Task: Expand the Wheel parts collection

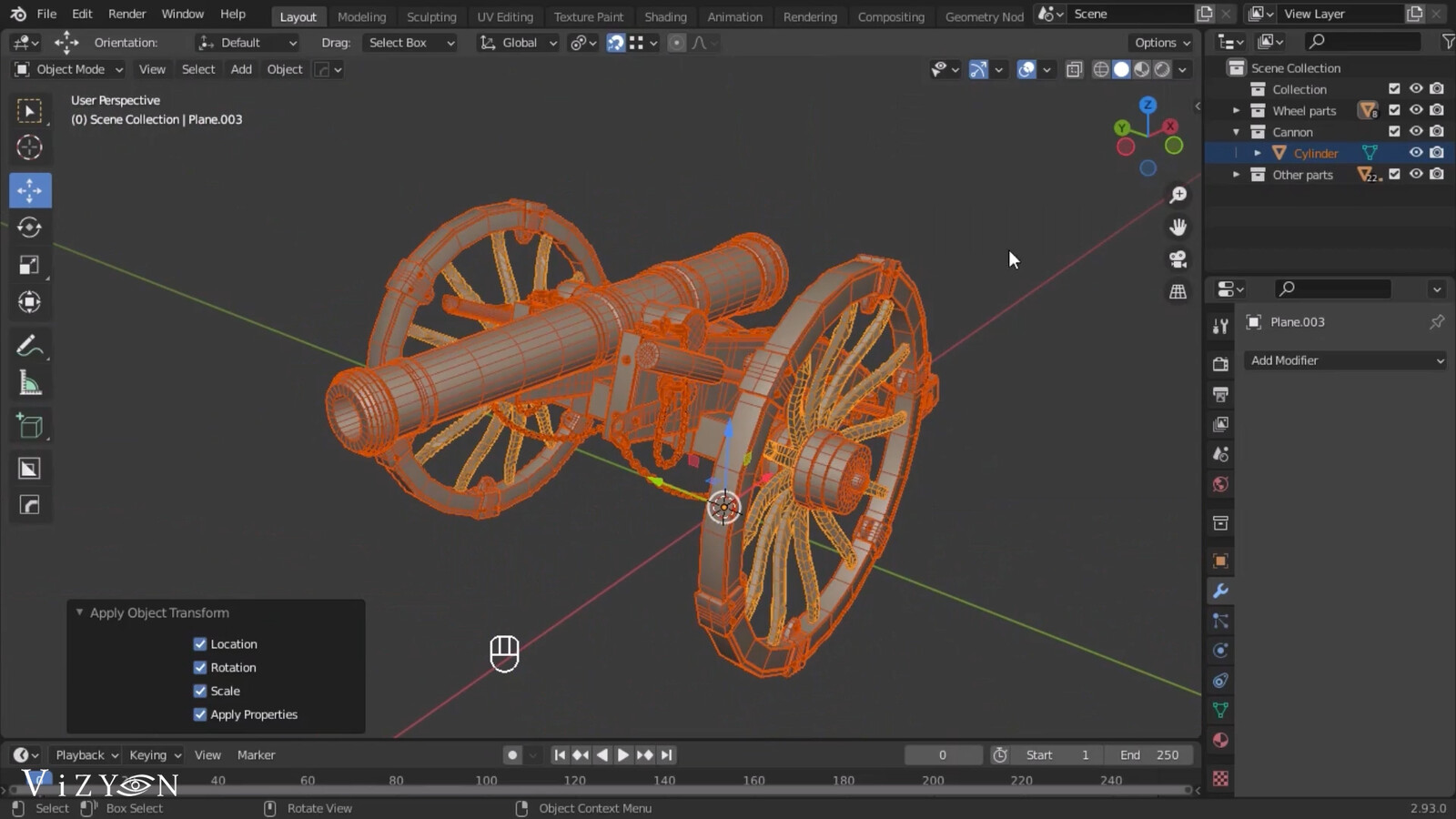Action: tap(1236, 110)
